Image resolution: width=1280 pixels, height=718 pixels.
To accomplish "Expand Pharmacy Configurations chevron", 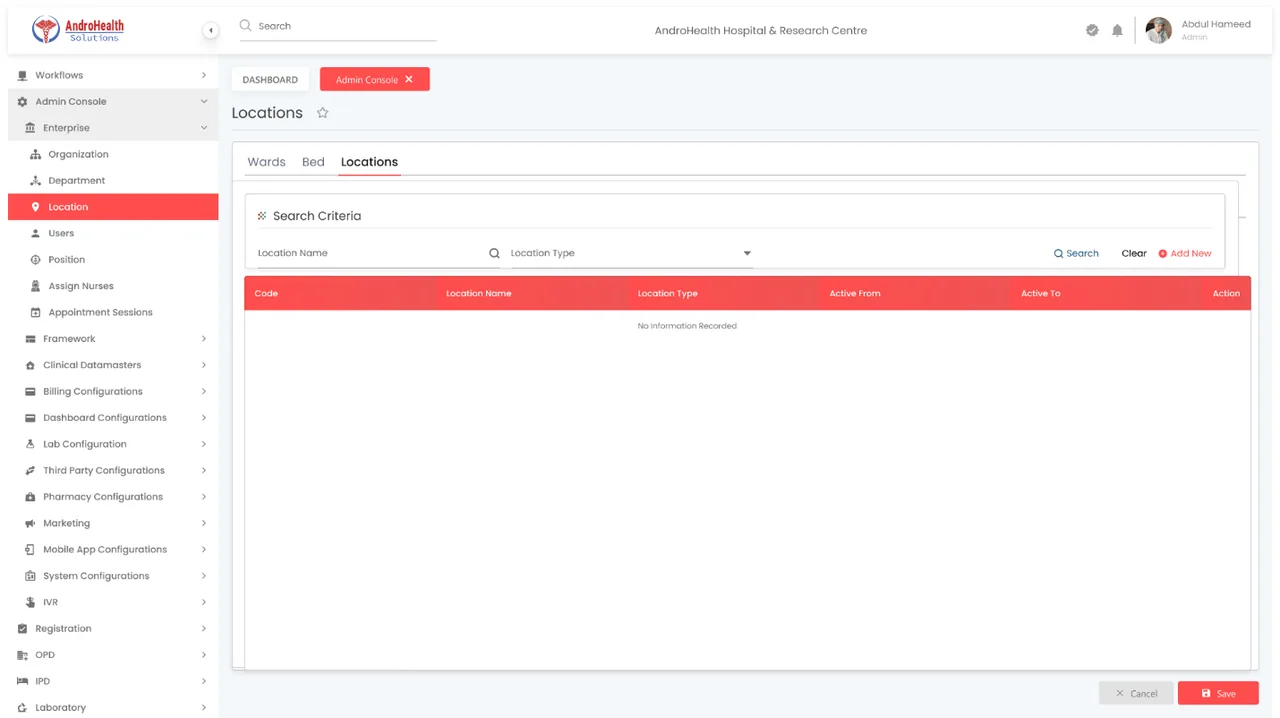I will point(204,497).
